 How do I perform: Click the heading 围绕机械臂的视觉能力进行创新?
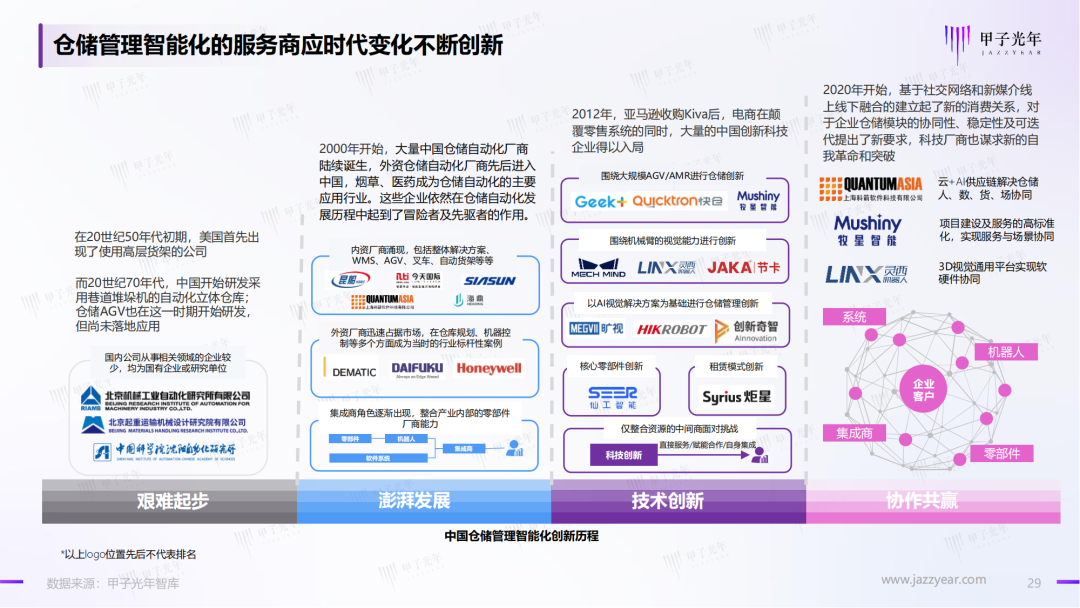[x=672, y=241]
